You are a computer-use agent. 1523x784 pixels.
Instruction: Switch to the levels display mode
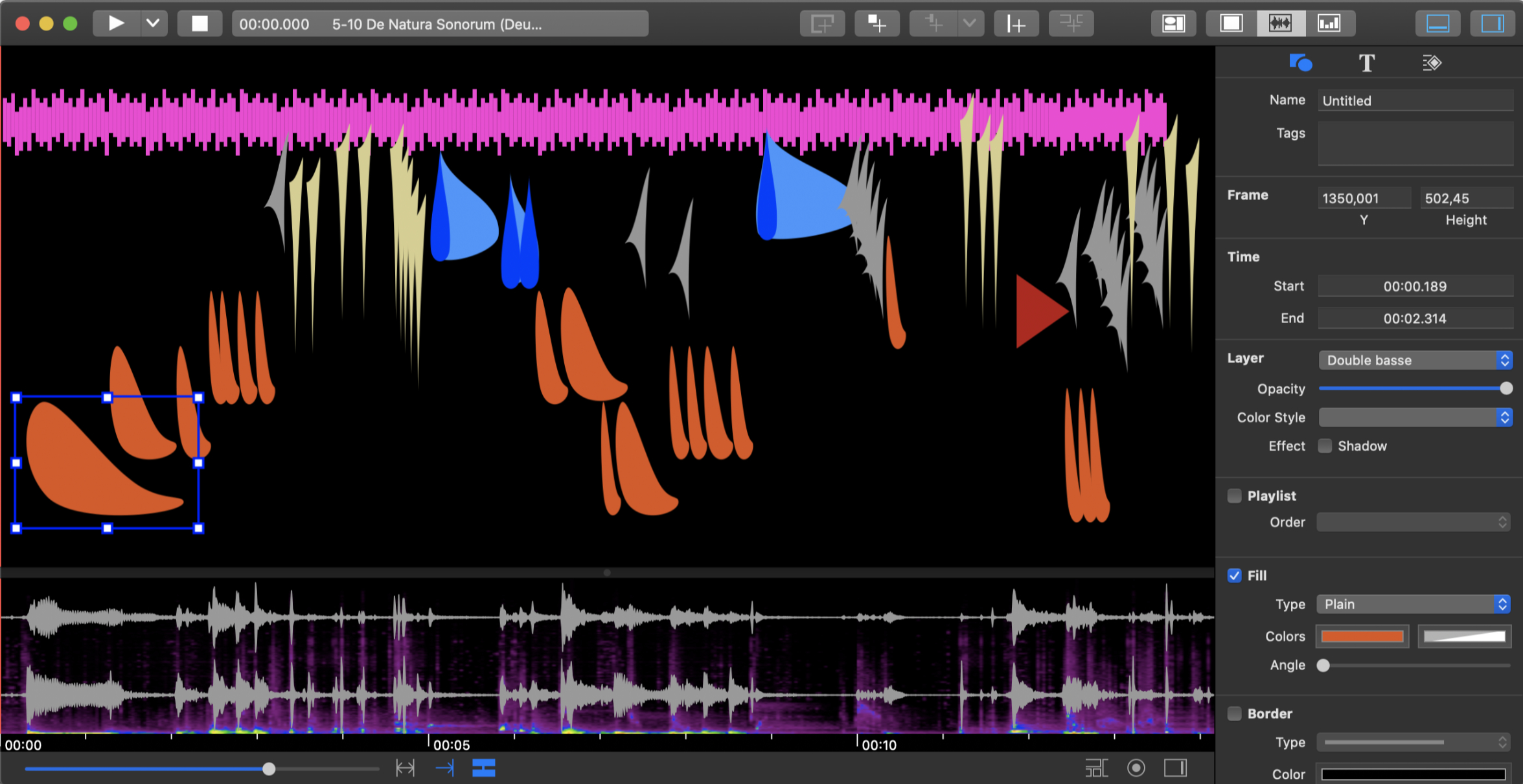pos(1329,23)
